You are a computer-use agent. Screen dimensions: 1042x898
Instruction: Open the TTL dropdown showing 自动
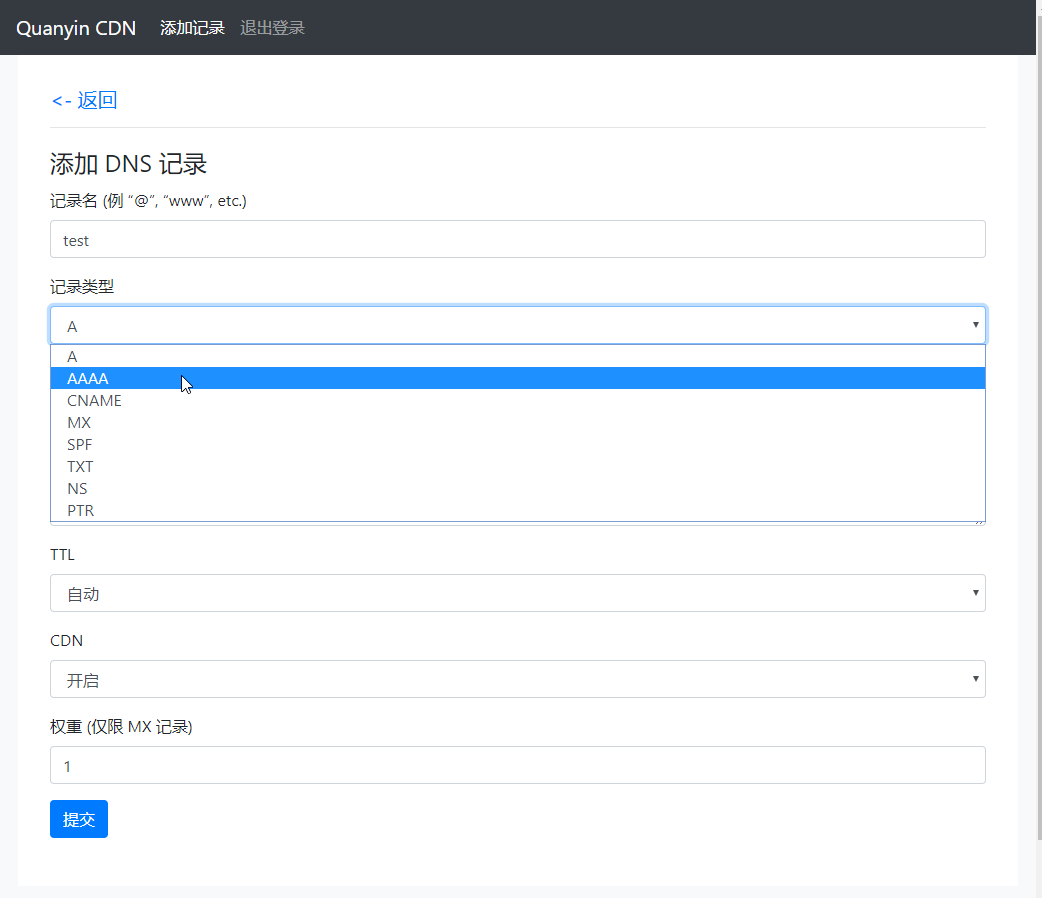coord(517,594)
